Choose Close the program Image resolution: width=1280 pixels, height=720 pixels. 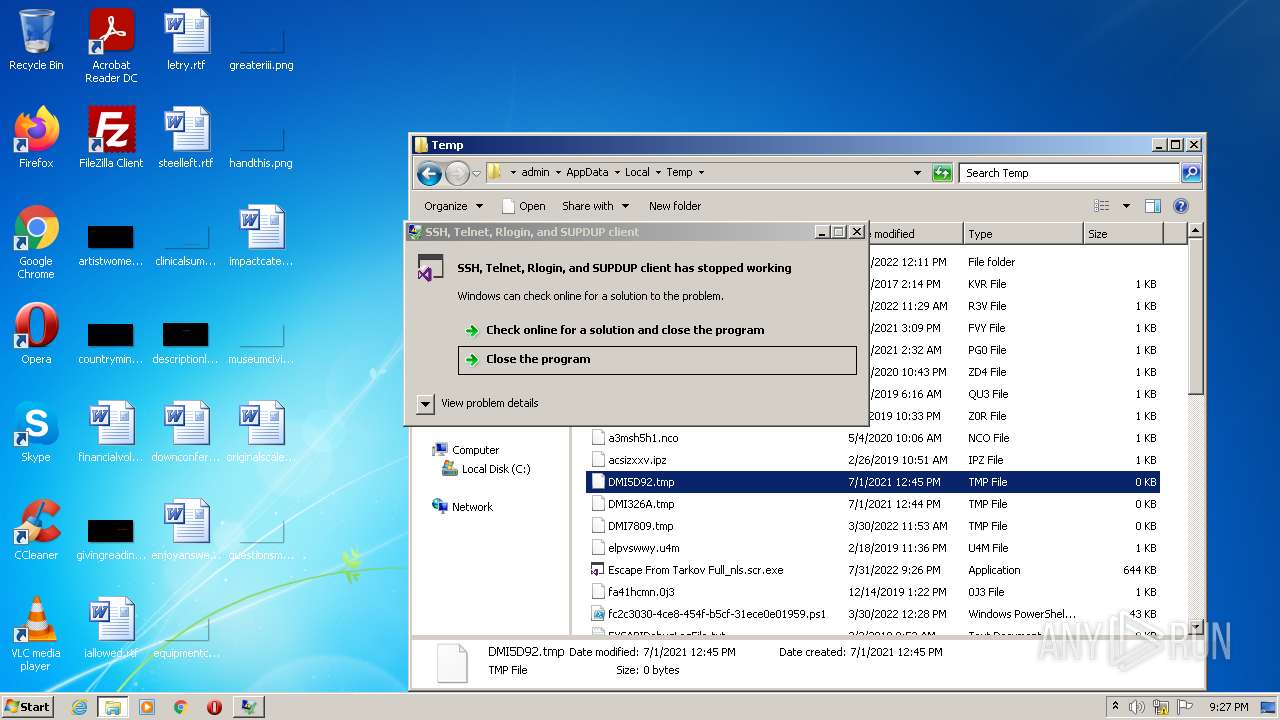(657, 360)
